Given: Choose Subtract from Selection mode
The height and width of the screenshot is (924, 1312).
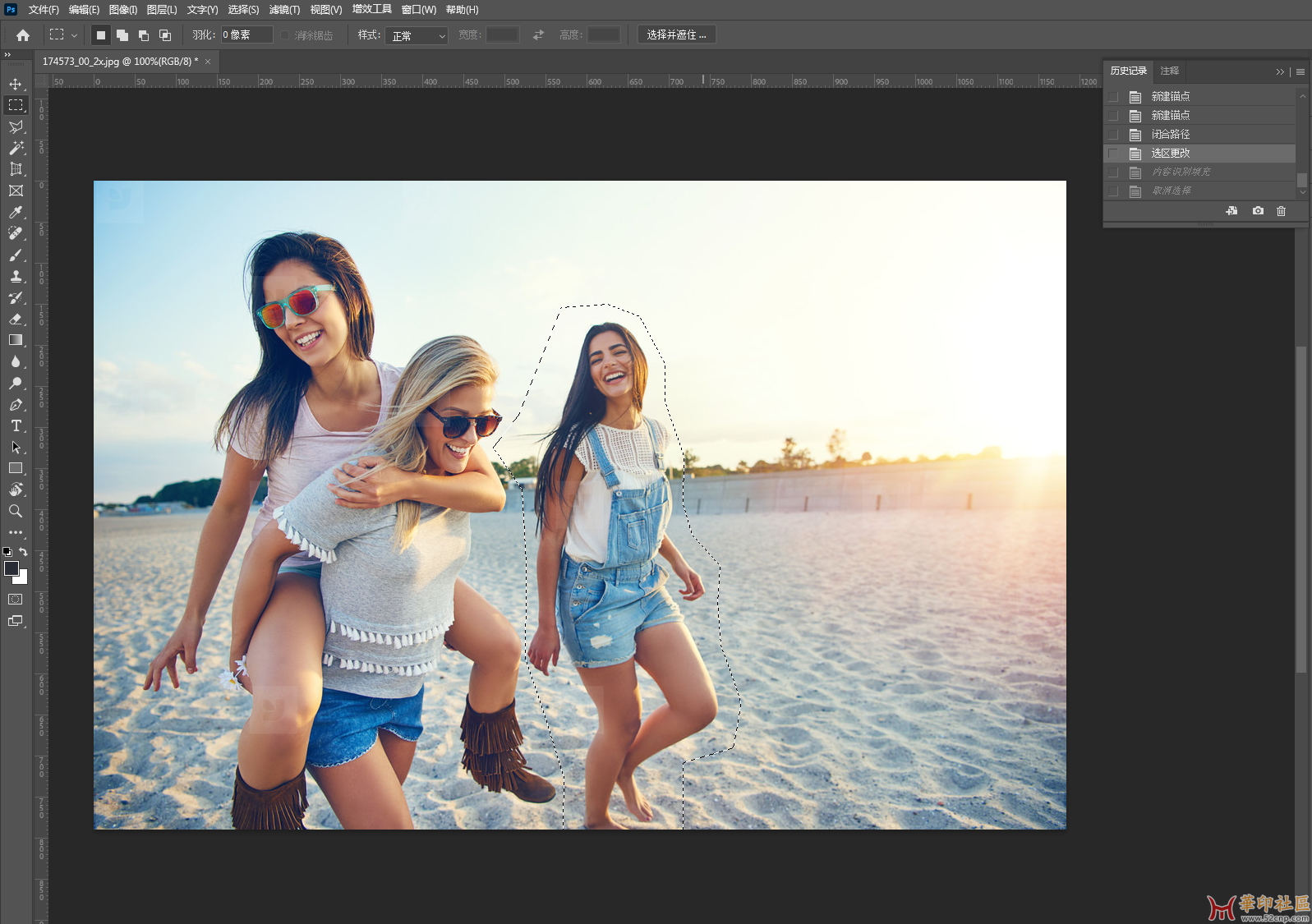Looking at the screenshot, I should coord(144,35).
